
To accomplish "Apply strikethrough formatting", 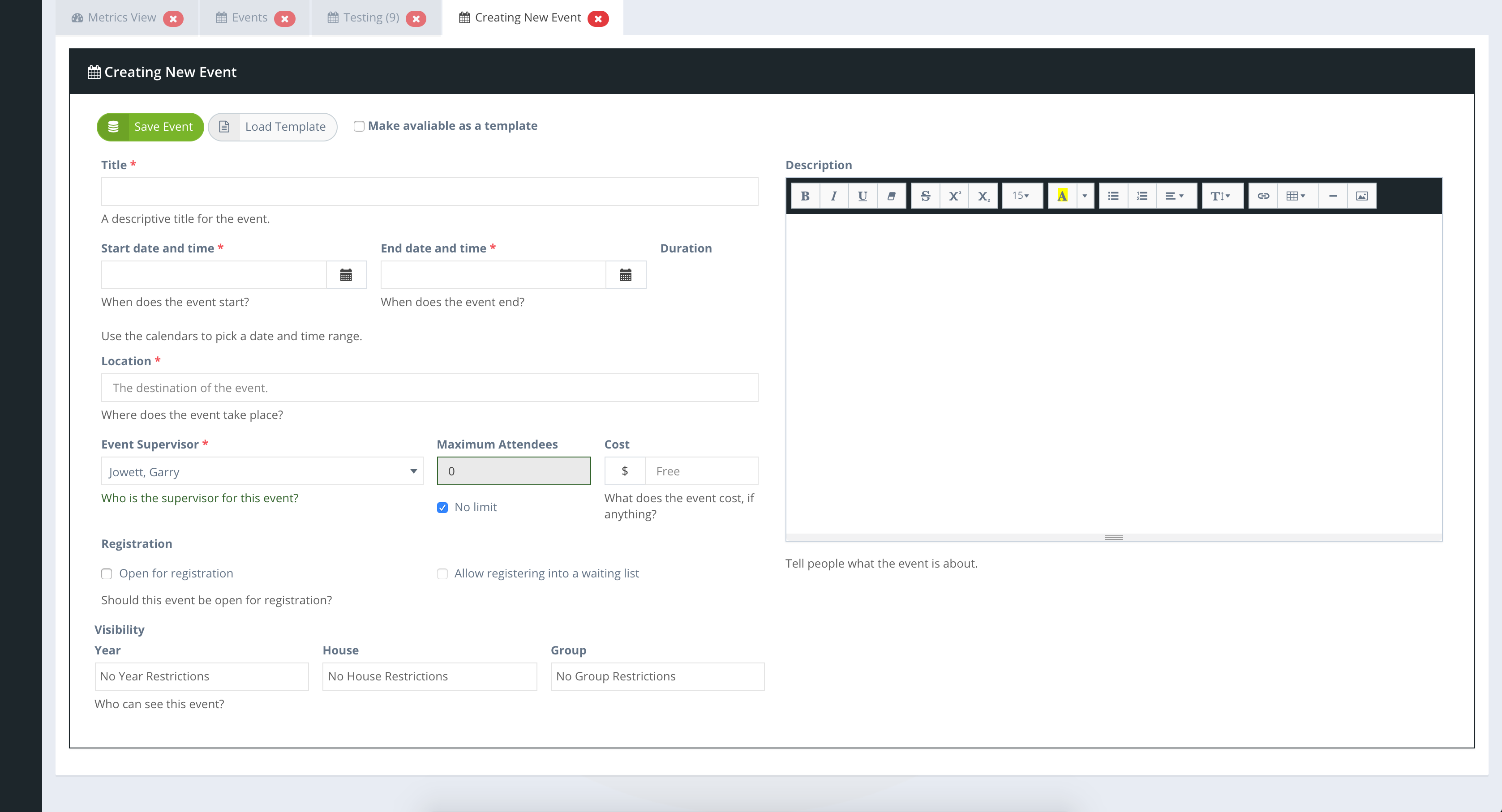I will pos(925,196).
